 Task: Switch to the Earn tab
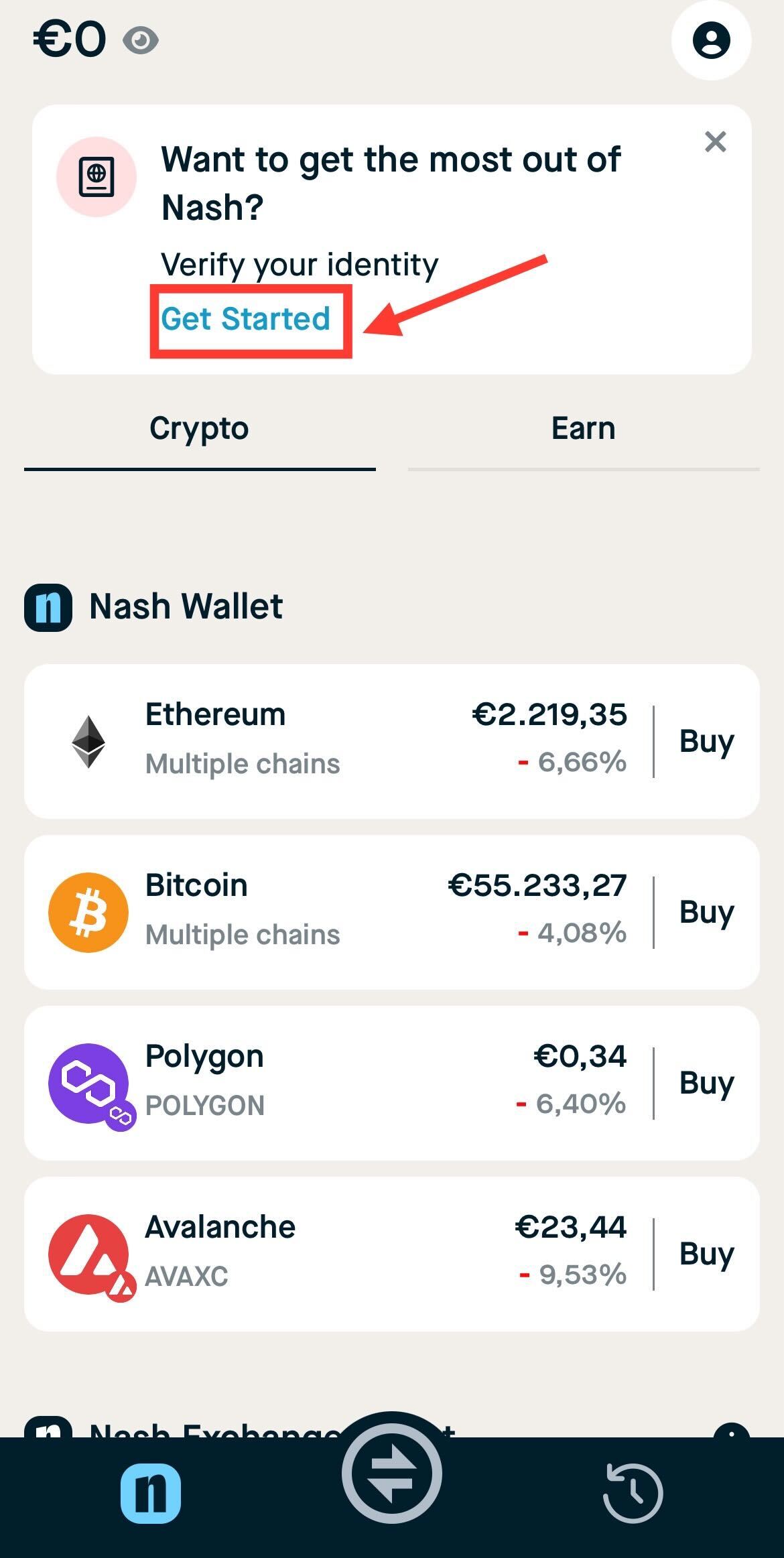coord(584,429)
